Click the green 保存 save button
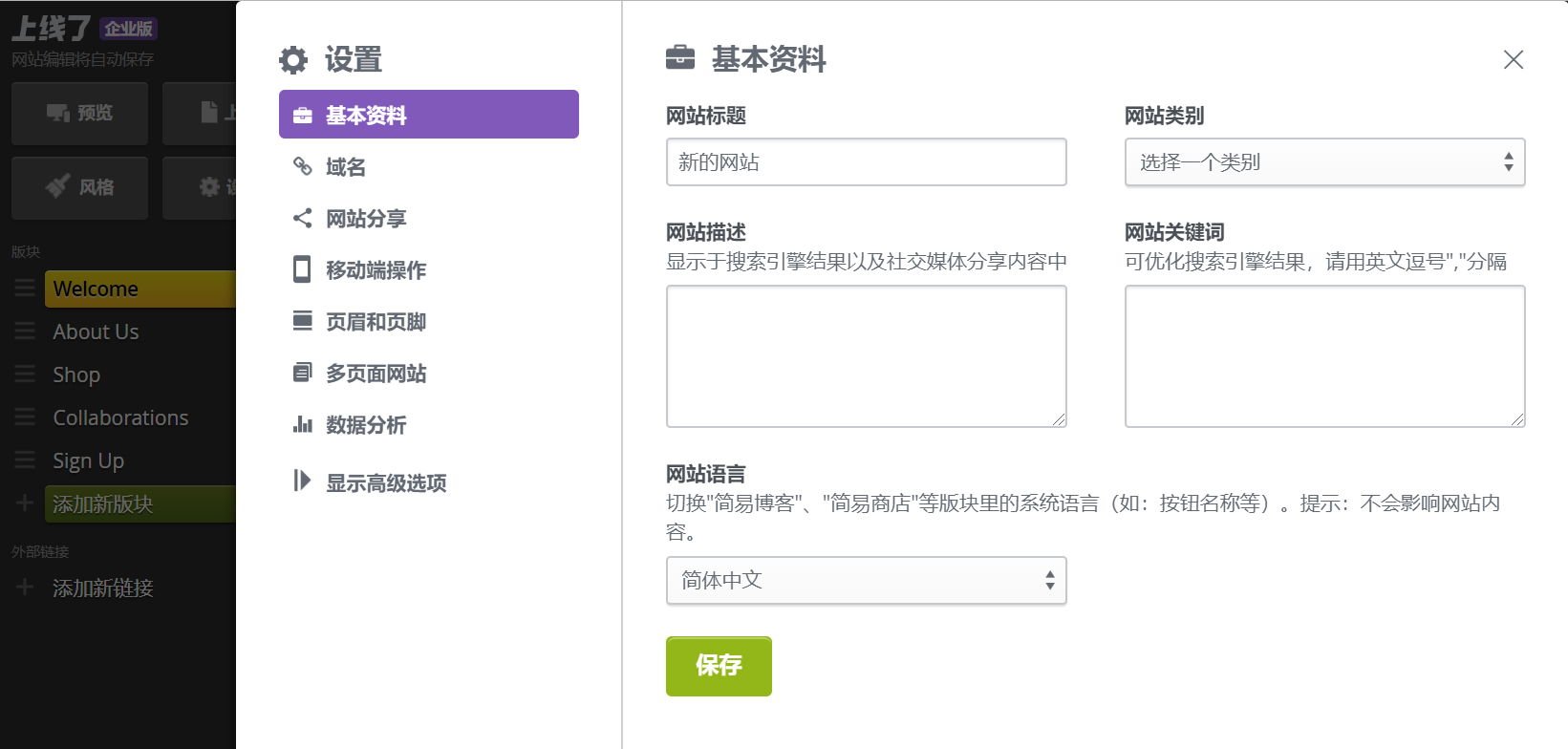 click(x=719, y=666)
